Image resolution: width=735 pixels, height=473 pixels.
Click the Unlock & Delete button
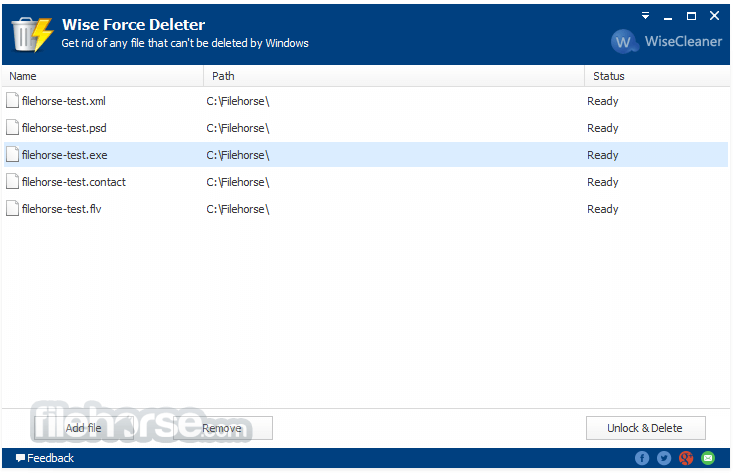[x=645, y=428]
